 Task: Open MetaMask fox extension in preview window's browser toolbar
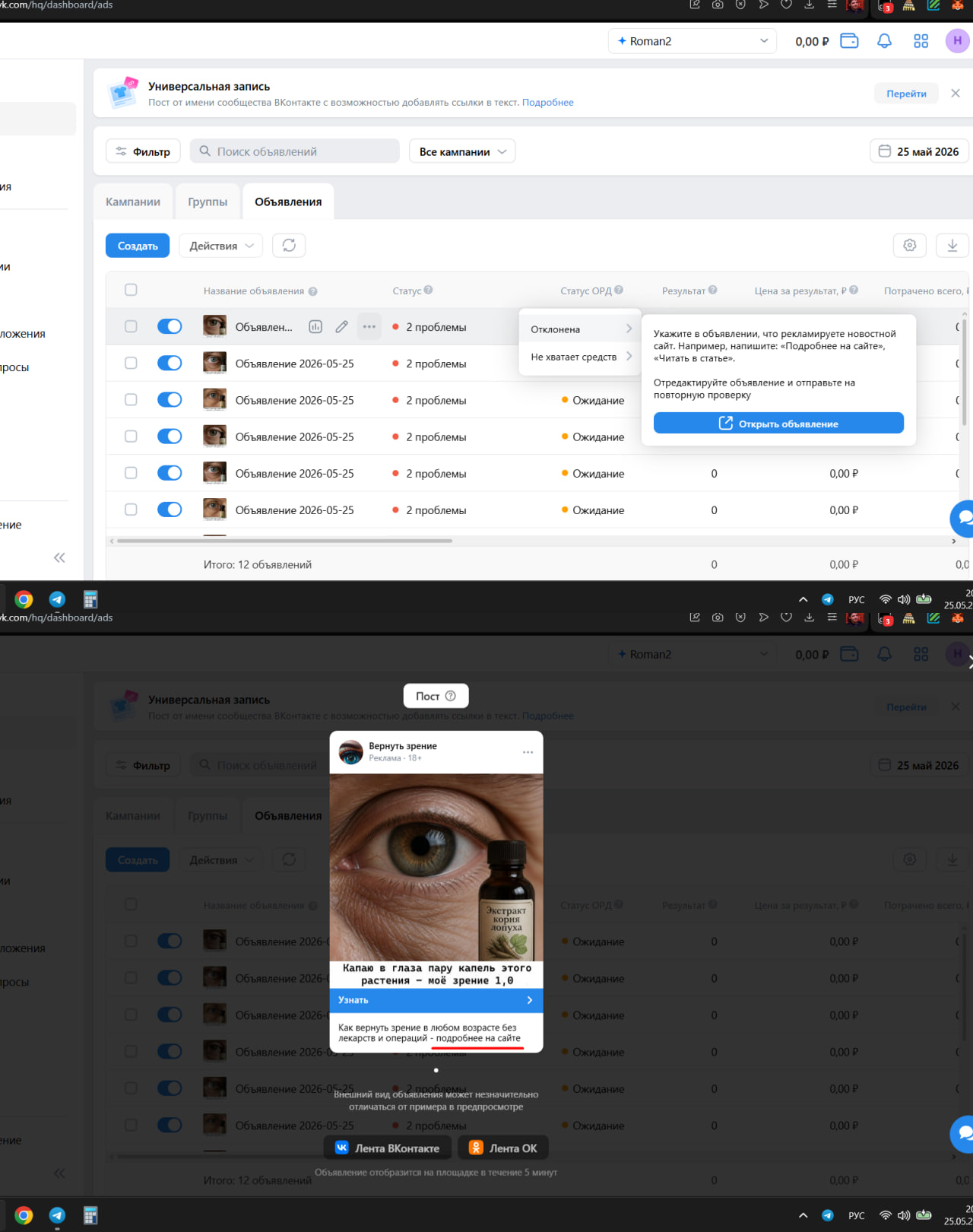point(957,618)
